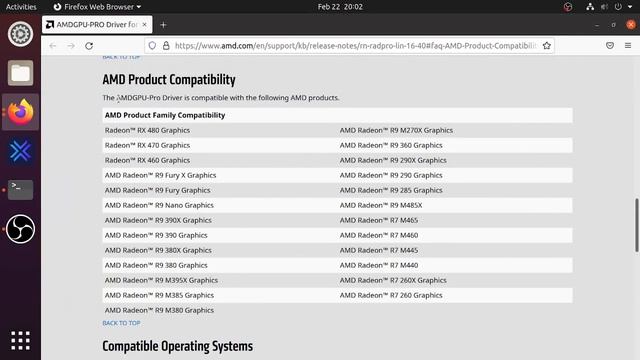Click the page vertical scrollbar
Image resolution: width=640 pixels, height=360 pixels.
point(636,225)
